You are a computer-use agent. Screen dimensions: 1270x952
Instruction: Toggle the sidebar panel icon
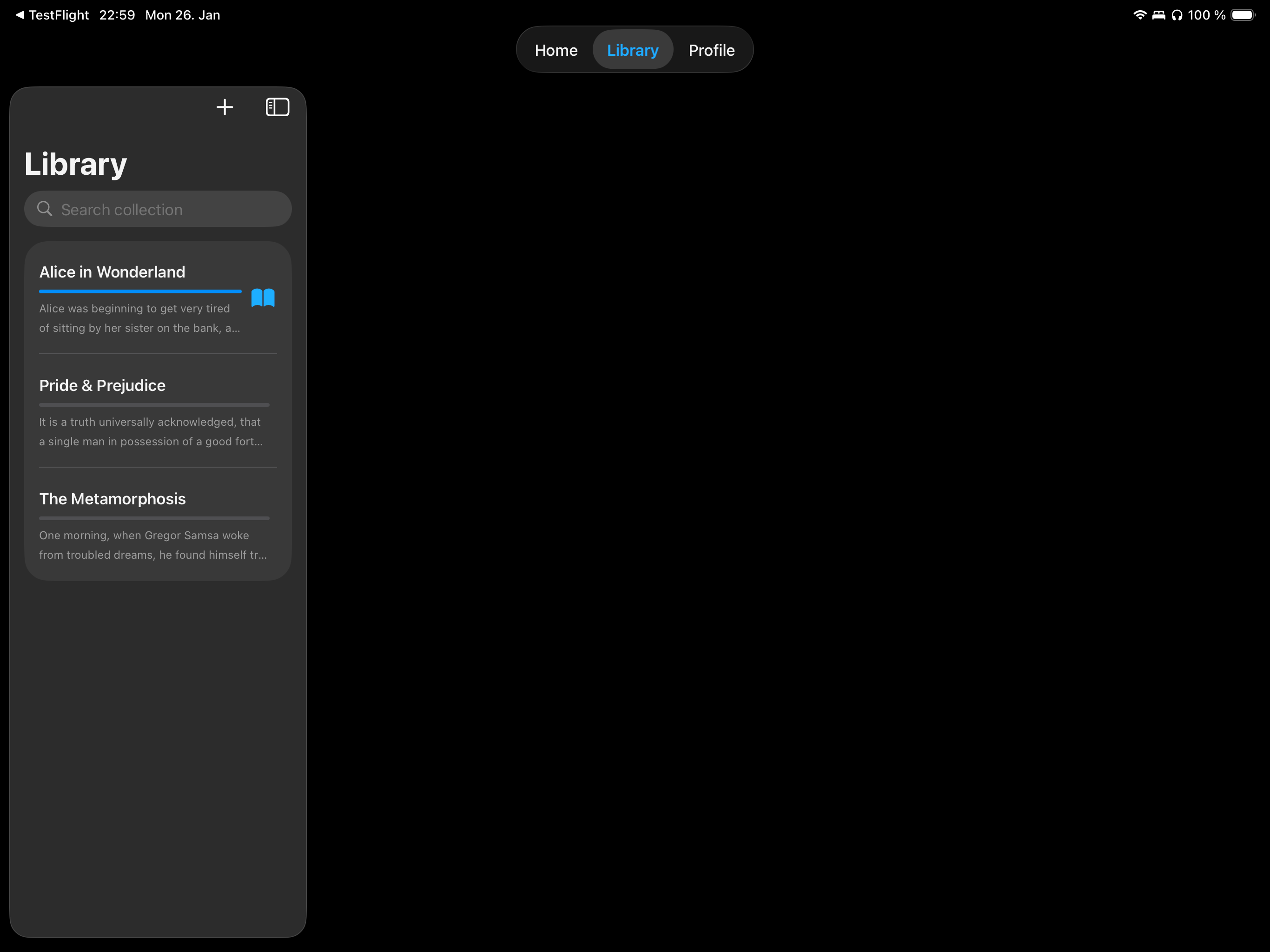coord(278,107)
